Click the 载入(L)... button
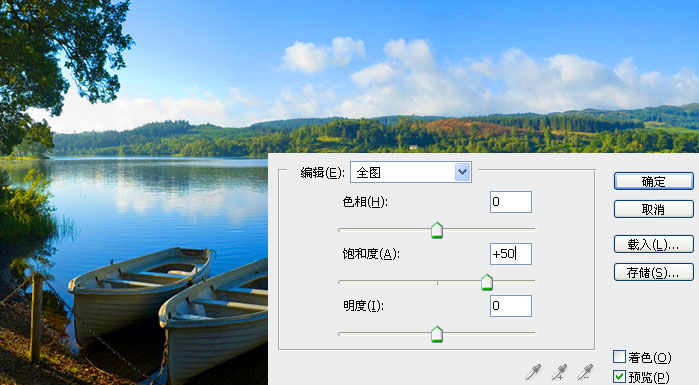The height and width of the screenshot is (385, 699). [x=654, y=244]
